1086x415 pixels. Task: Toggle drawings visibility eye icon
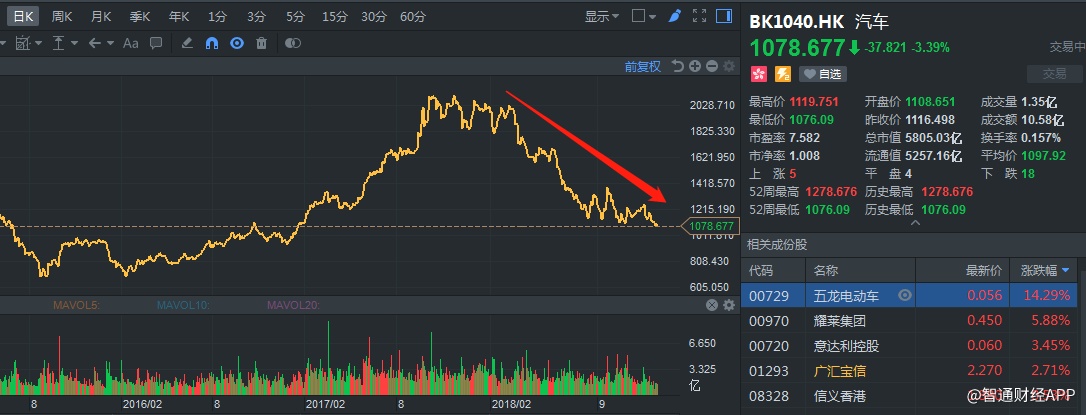pos(237,43)
